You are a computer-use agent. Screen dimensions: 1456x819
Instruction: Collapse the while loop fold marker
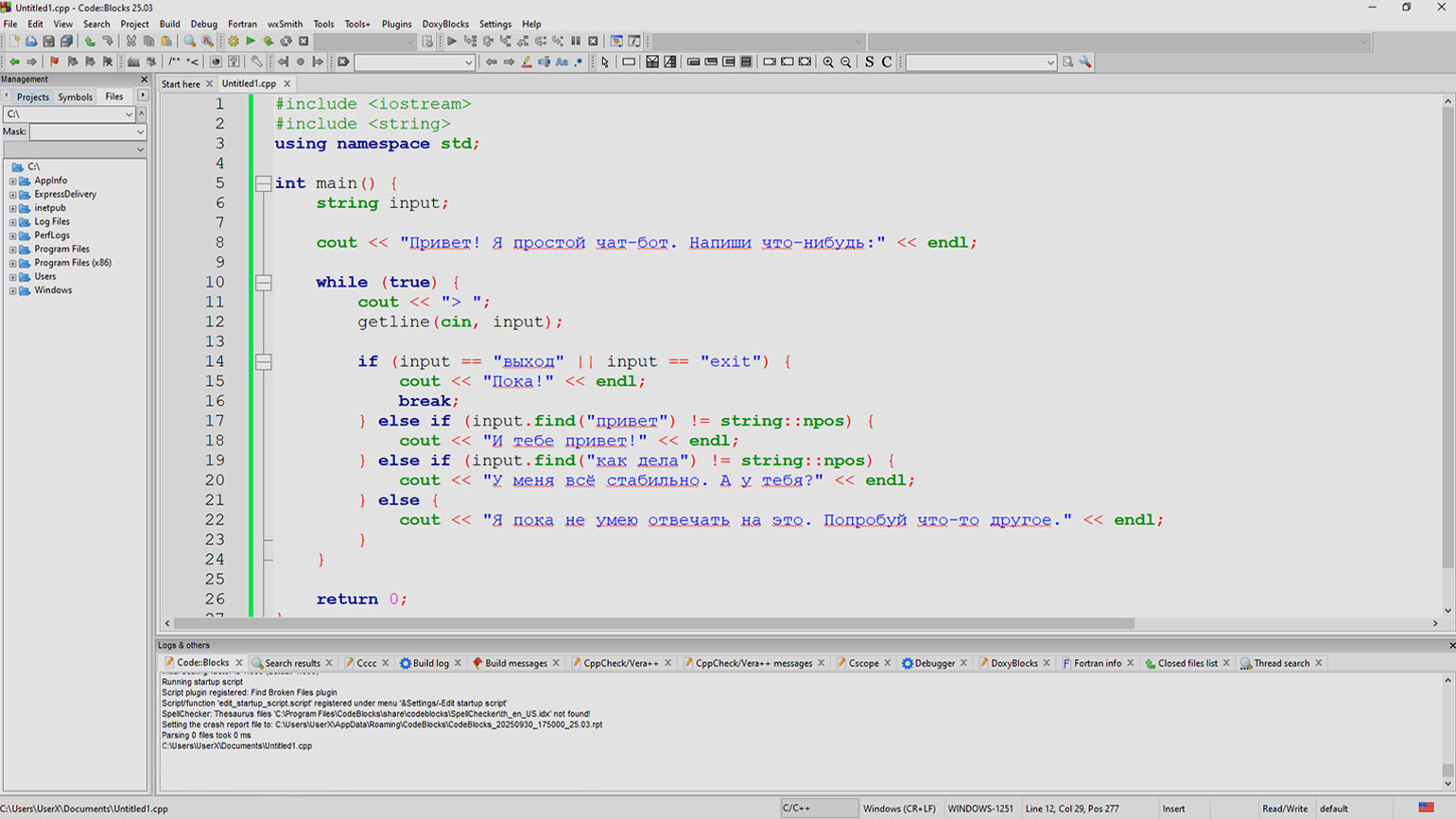click(264, 283)
